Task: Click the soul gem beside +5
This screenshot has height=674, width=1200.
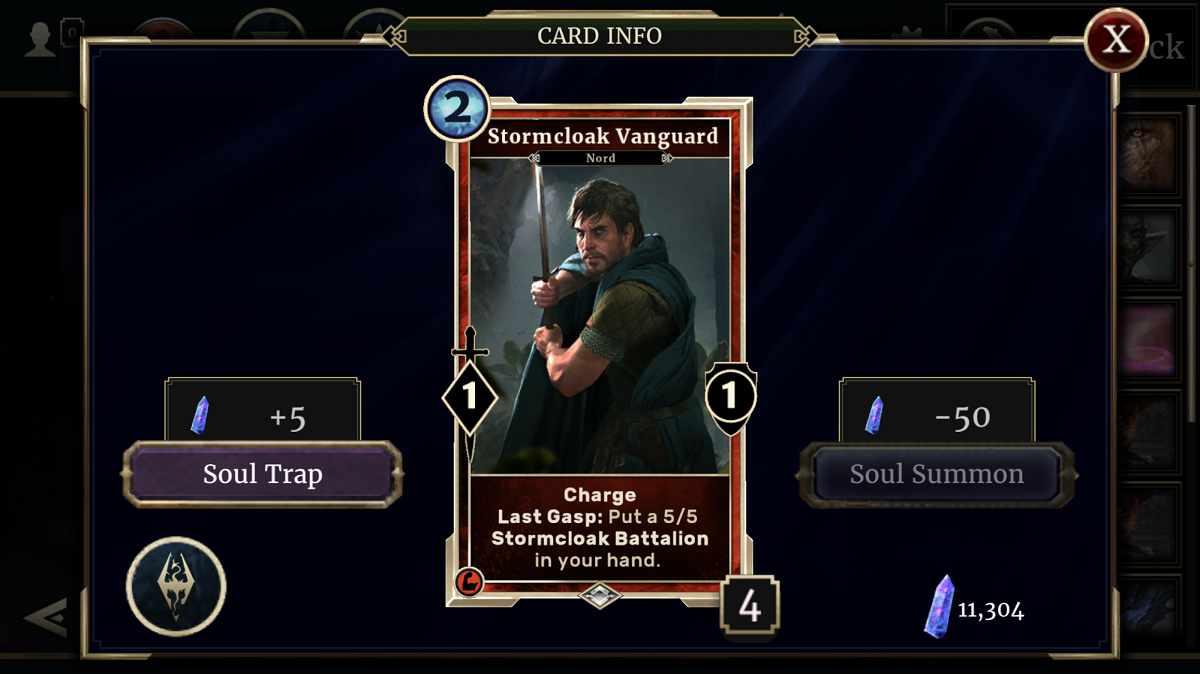Action: point(200,415)
